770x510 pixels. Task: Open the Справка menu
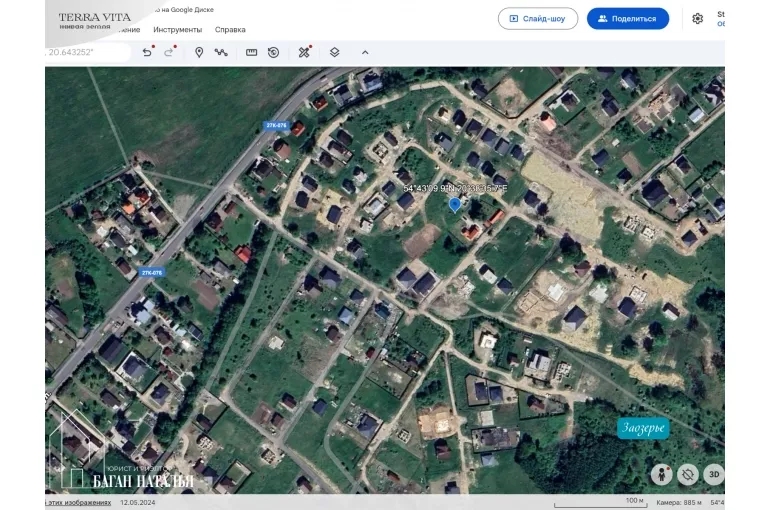tap(230, 30)
